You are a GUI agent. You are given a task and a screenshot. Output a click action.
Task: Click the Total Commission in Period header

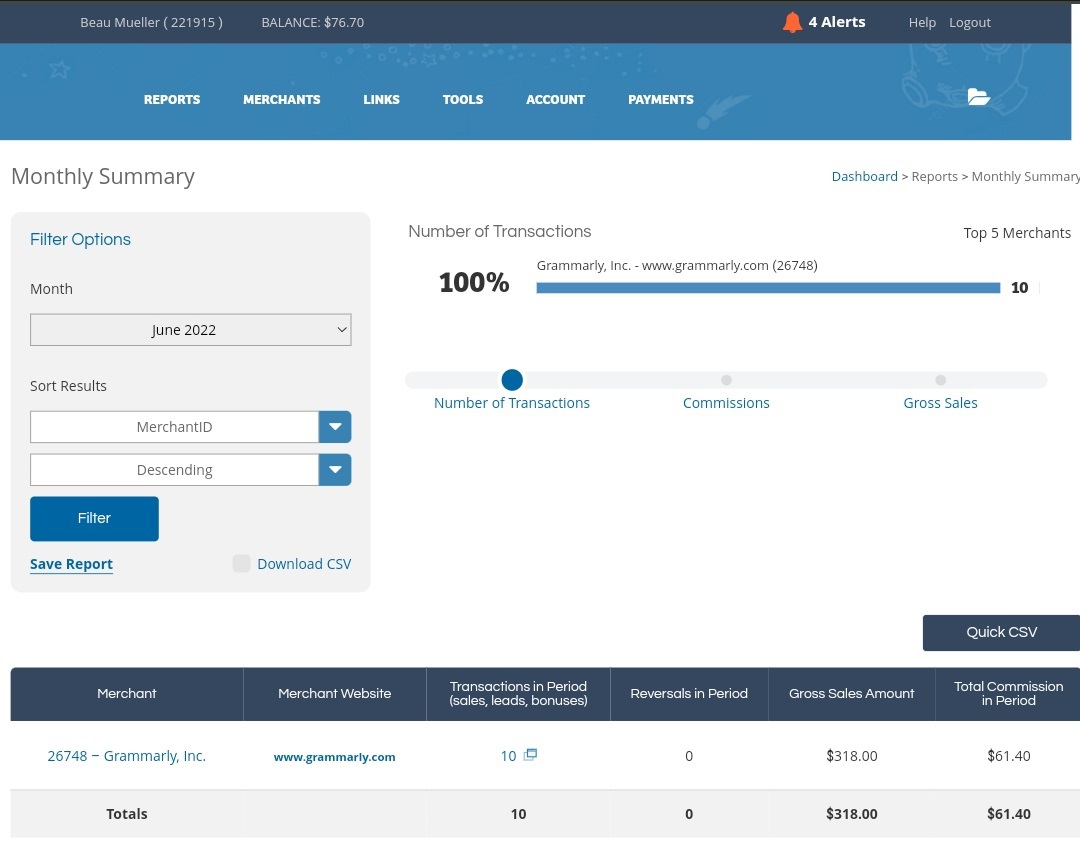coord(1008,694)
